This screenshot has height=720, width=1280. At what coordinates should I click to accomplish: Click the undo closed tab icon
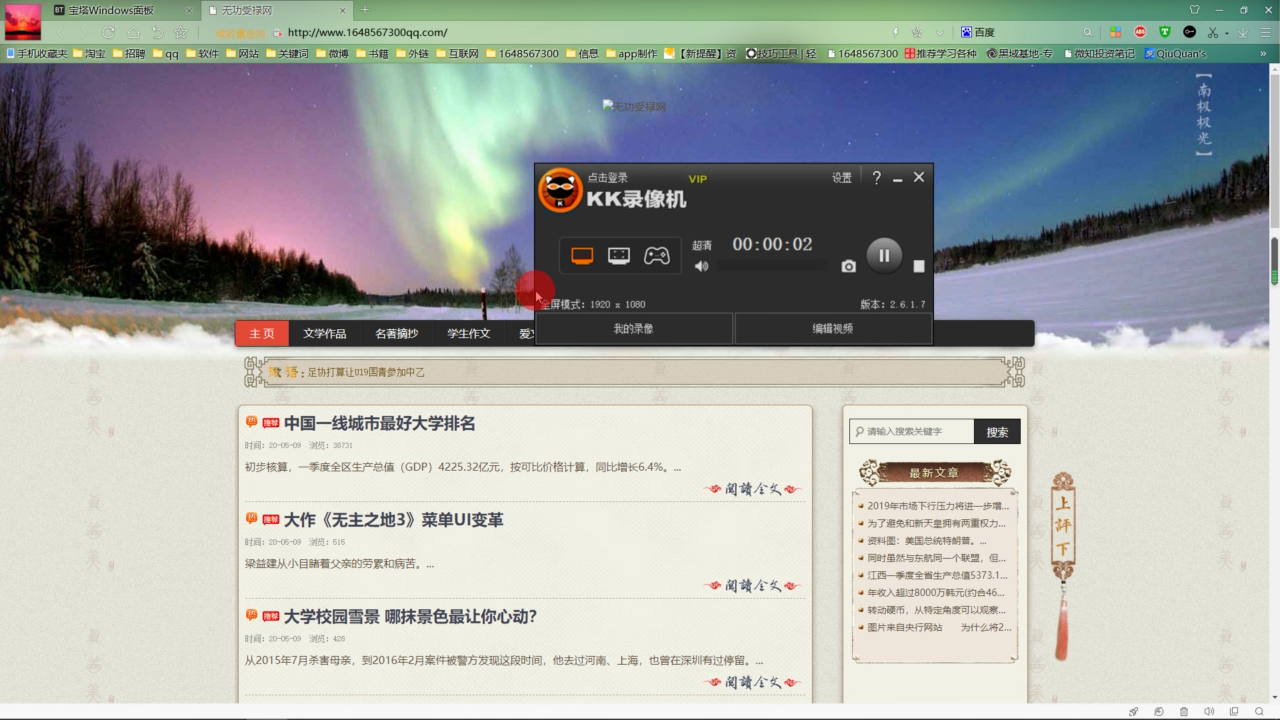coord(158,32)
